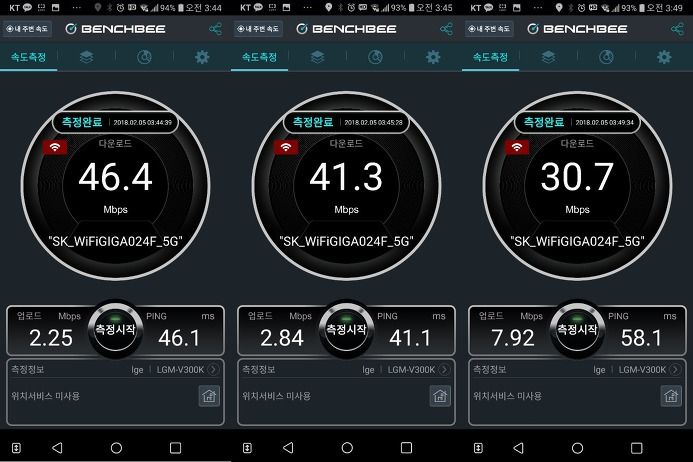The height and width of the screenshot is (462, 693).
Task: Tap home location icon on 46.4 Mbps screen
Action: coord(209,396)
